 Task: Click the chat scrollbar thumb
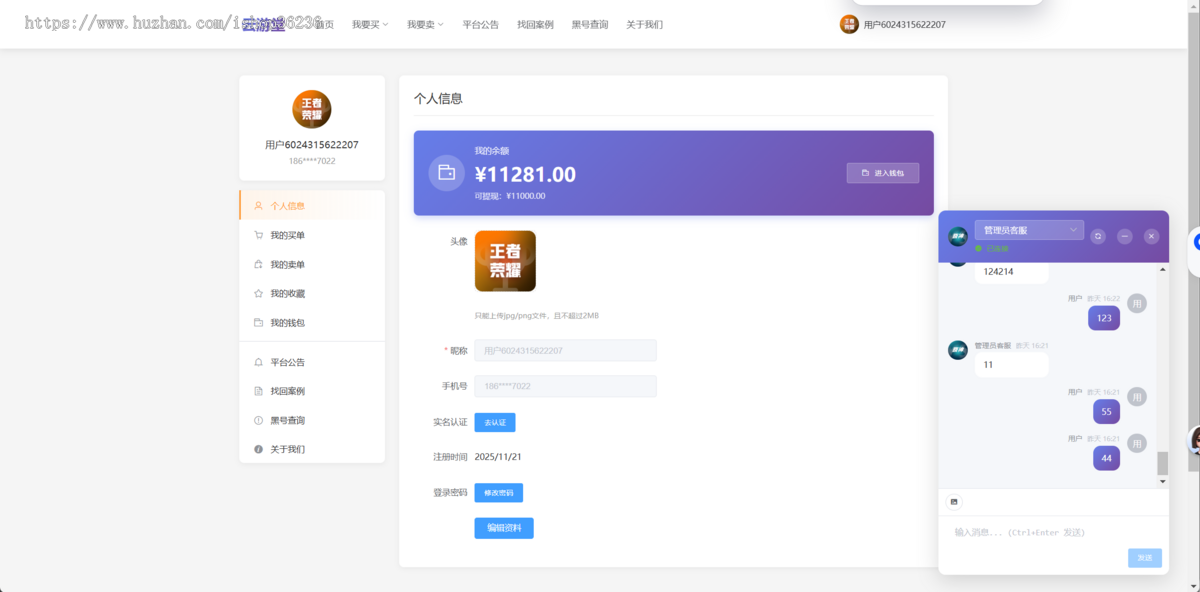click(x=1162, y=463)
